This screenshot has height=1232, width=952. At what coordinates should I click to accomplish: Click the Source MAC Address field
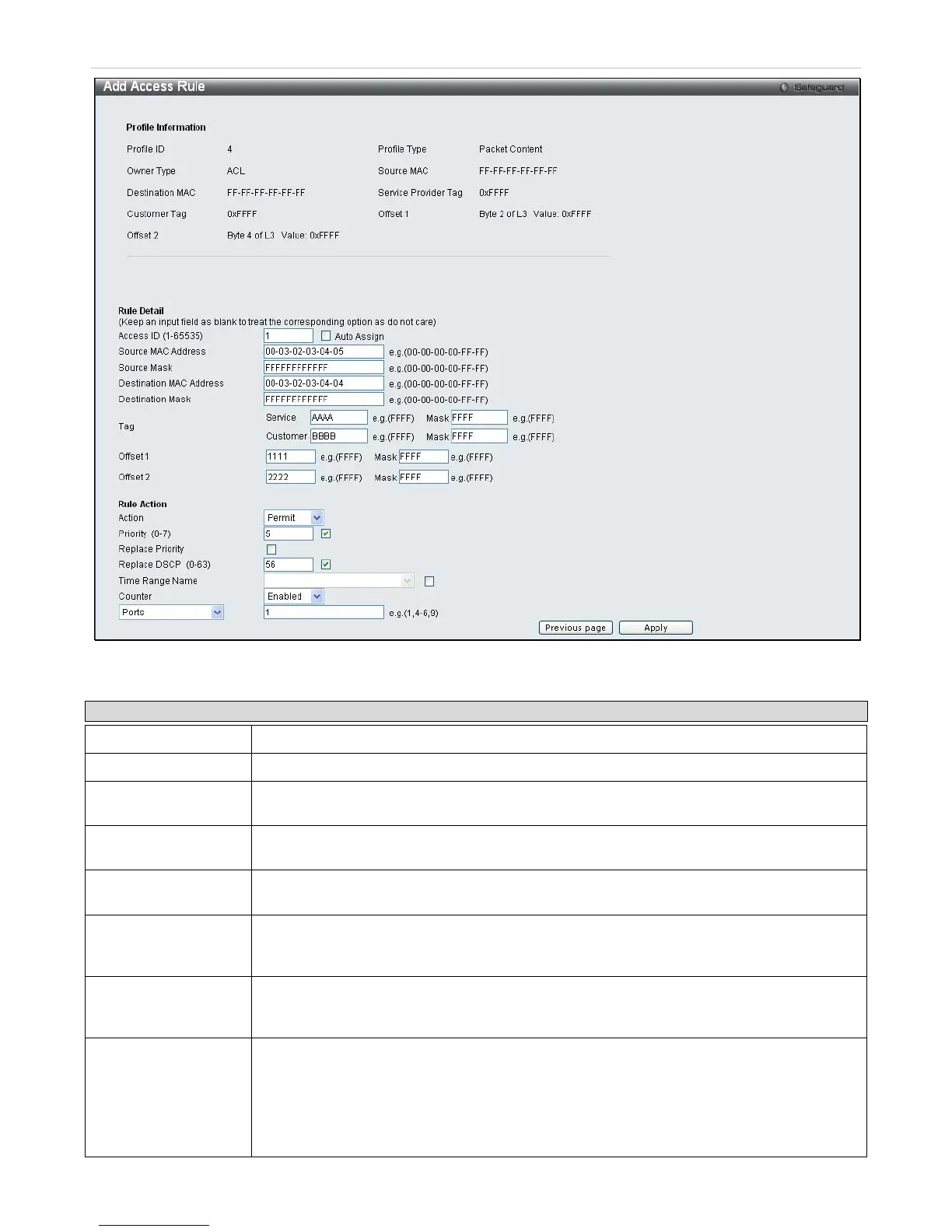tap(324, 352)
